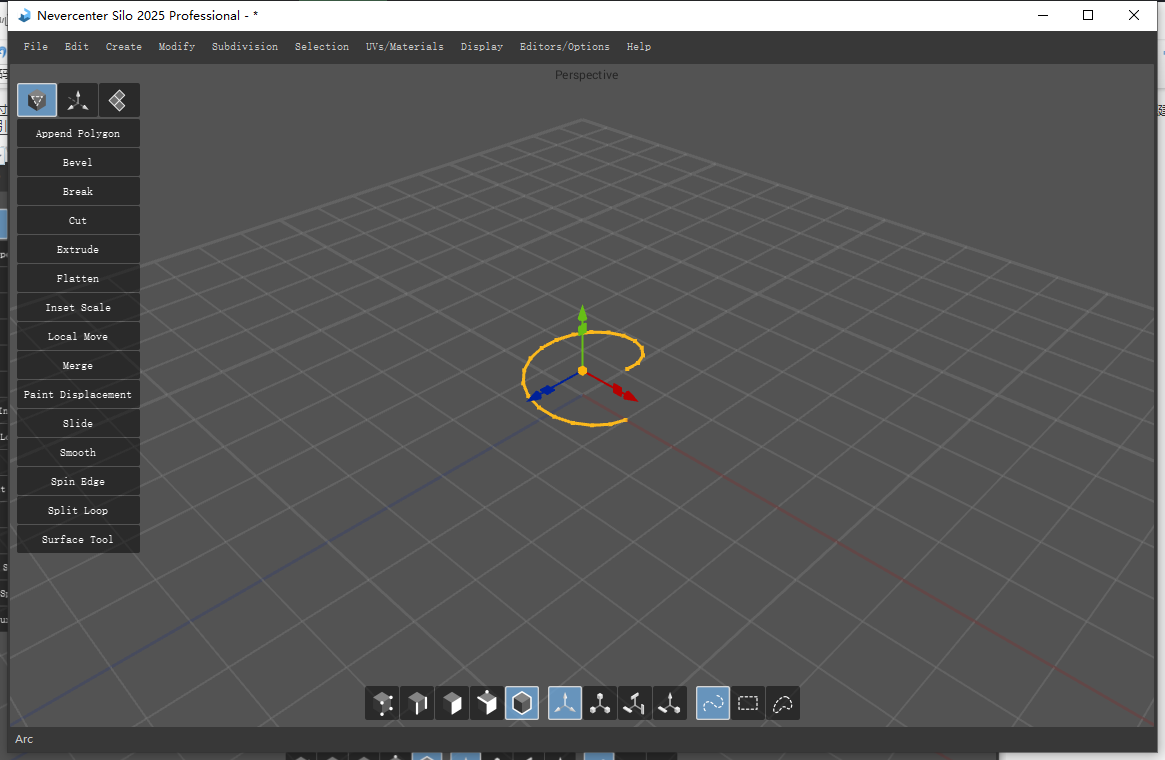The width and height of the screenshot is (1165, 760).
Task: Select object selection mode cube icon
Action: [x=522, y=704]
